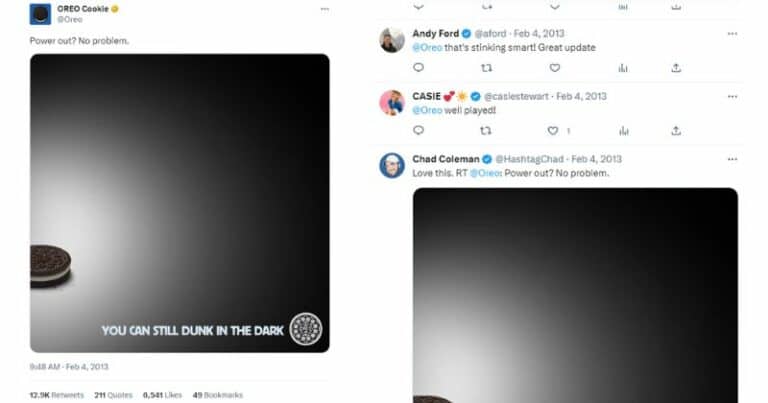Retweet CASIE's 'well played' tweet

click(487, 131)
